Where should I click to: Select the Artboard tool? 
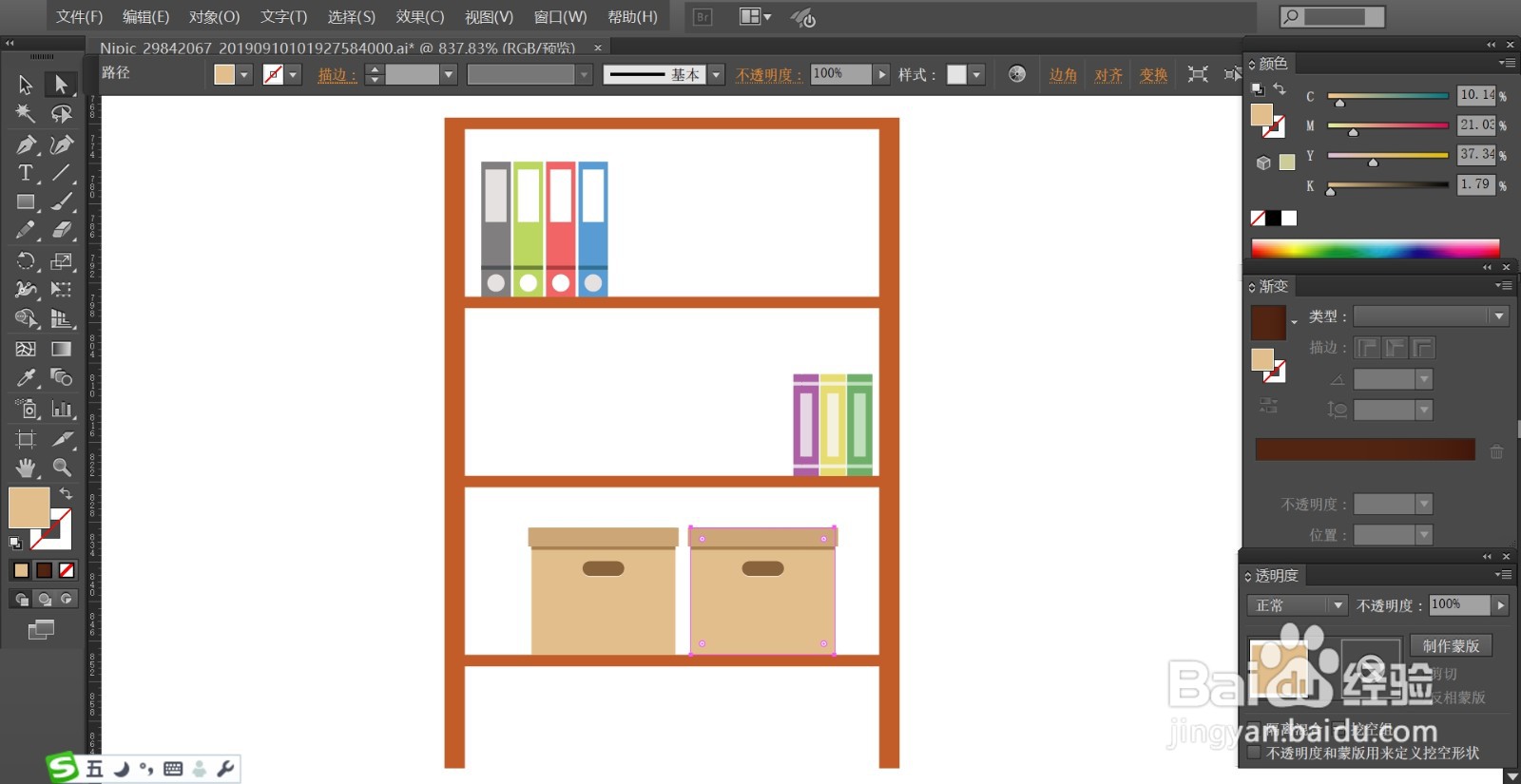[x=26, y=439]
